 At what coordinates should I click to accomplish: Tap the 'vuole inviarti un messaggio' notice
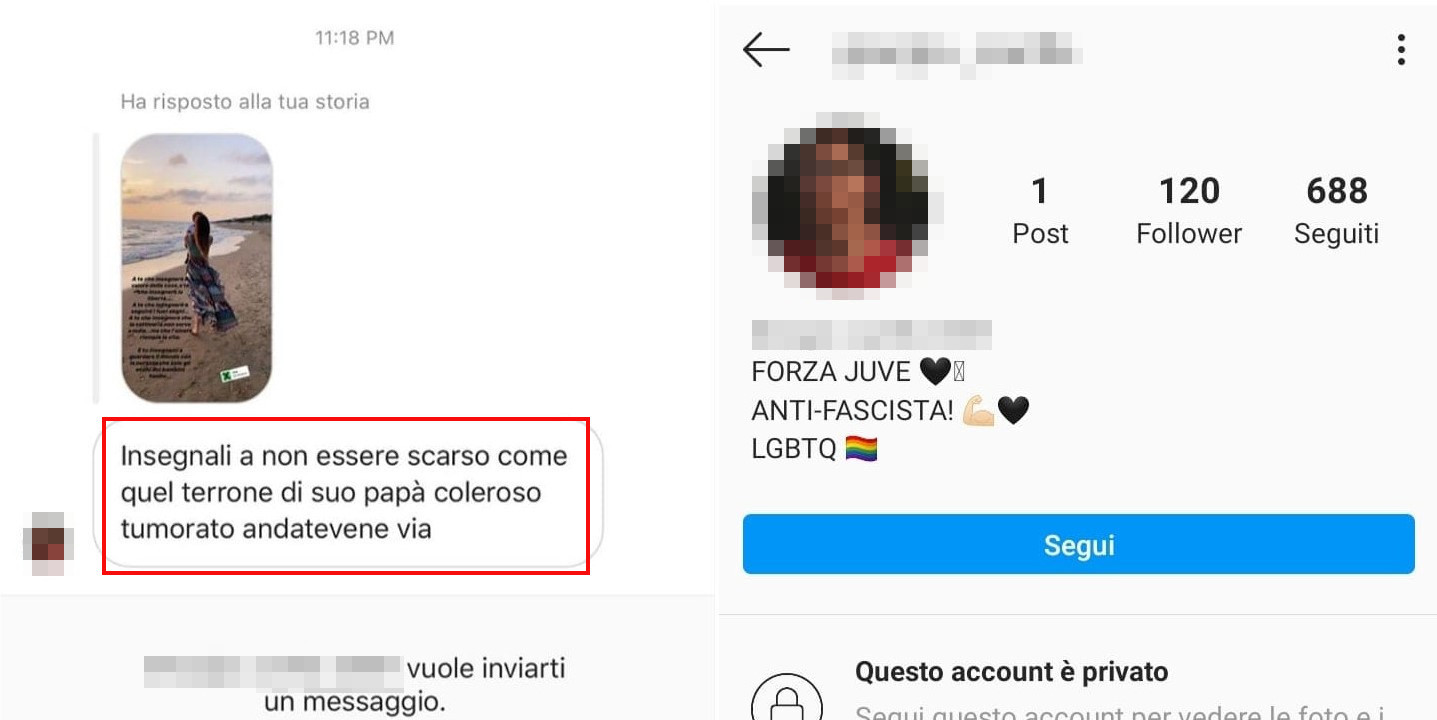355,684
